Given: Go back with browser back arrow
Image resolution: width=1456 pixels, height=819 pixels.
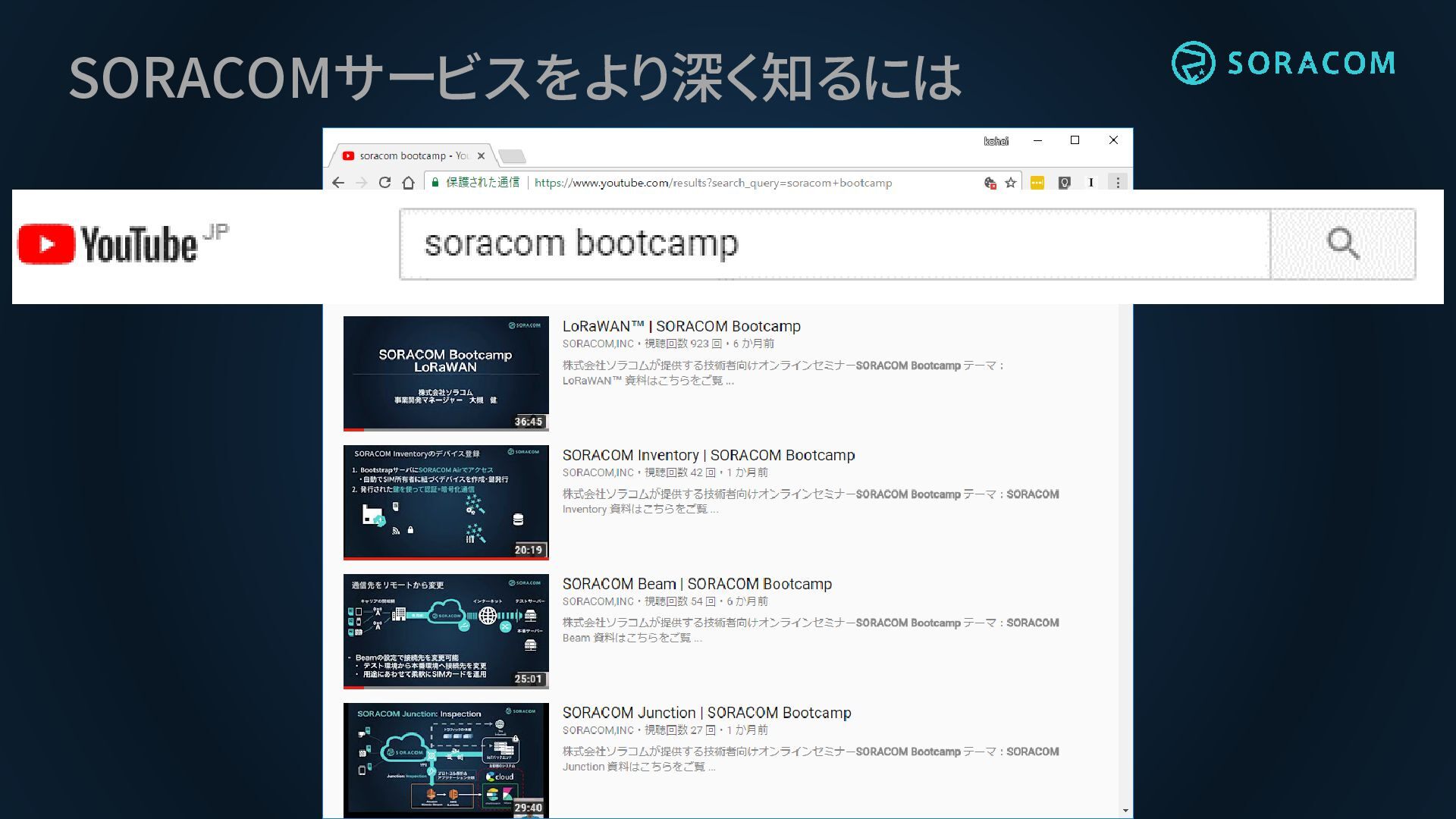Looking at the screenshot, I should 338,183.
